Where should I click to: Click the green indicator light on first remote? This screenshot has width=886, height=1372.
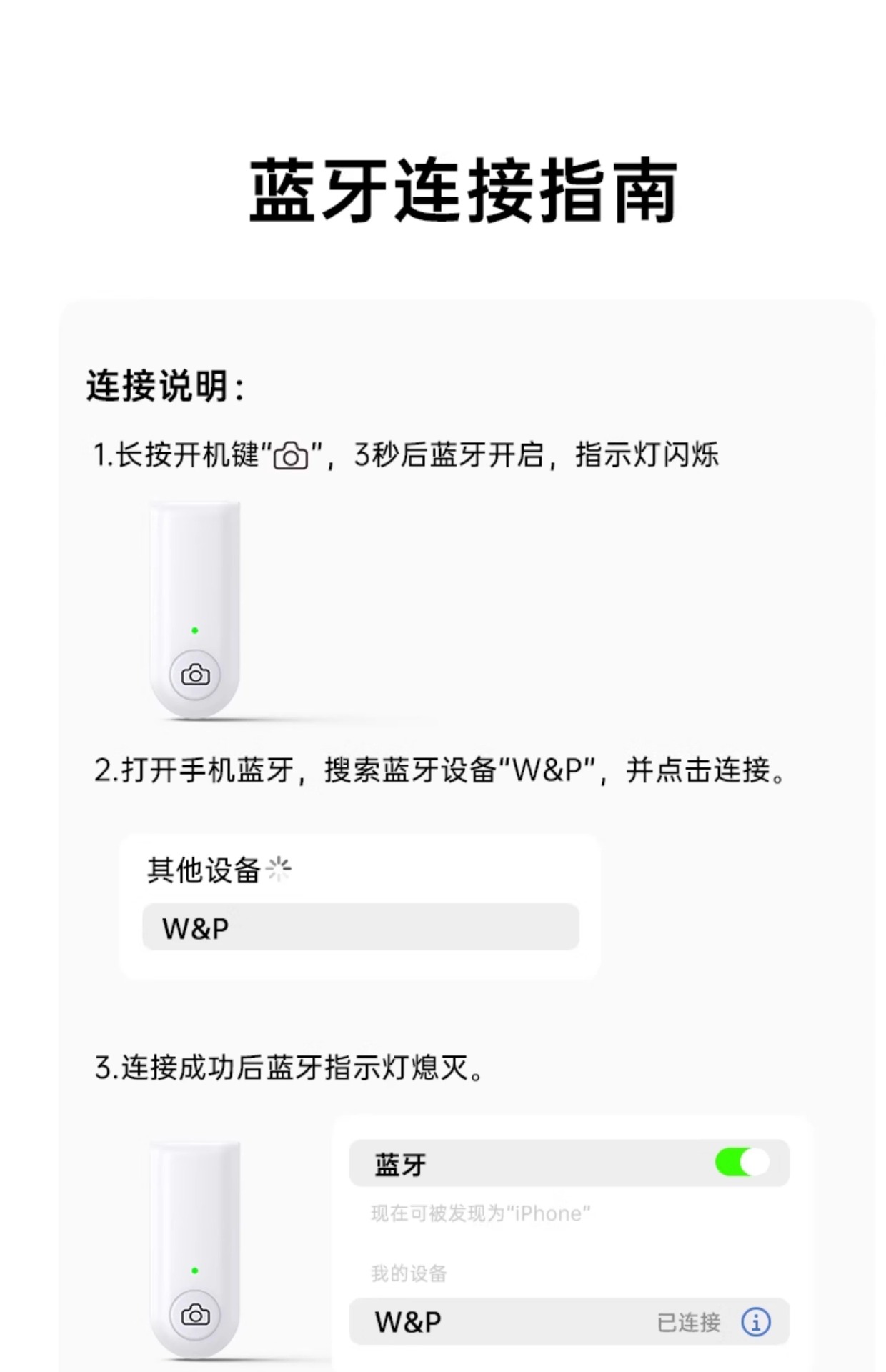195,630
